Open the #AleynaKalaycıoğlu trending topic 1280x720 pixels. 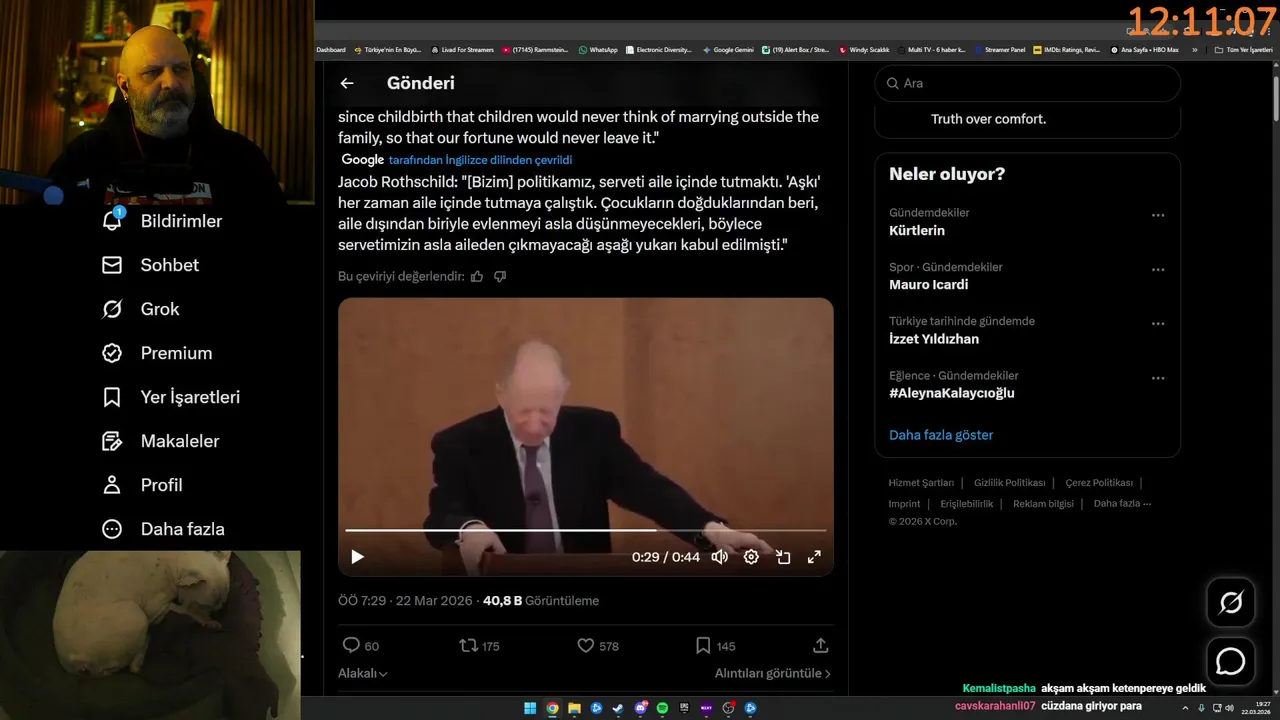(952, 393)
